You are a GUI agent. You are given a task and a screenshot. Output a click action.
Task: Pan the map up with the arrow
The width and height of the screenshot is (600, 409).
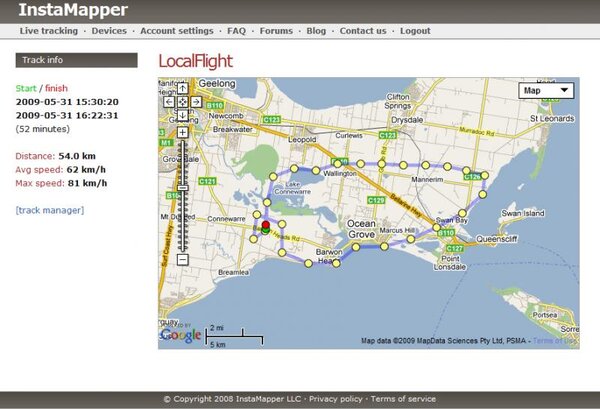(182, 88)
